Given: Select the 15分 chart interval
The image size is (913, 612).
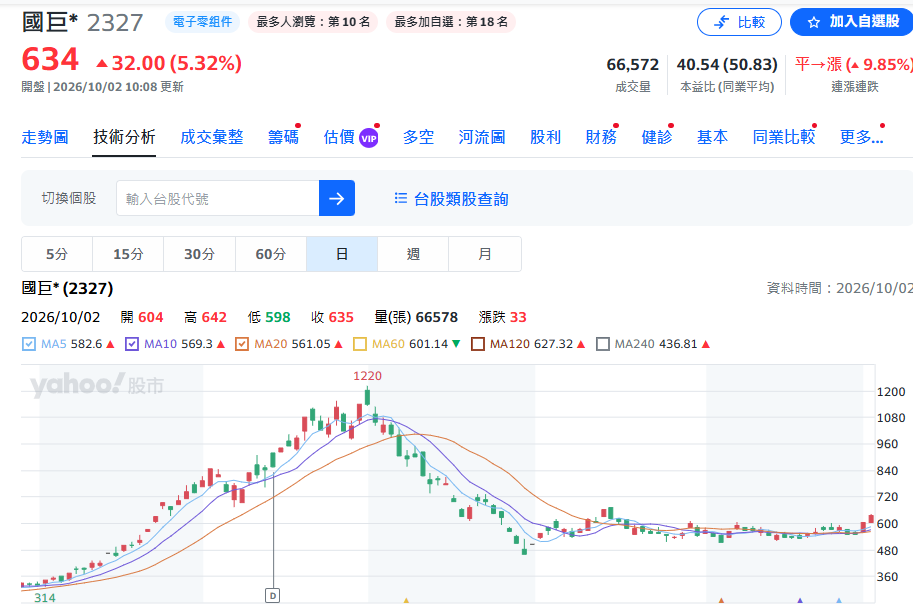Looking at the screenshot, I should click(128, 254).
